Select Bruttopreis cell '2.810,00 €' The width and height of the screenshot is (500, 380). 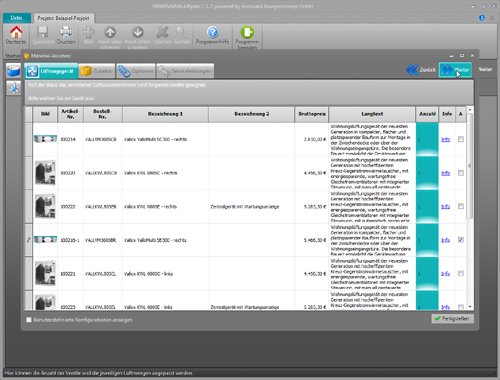(311, 139)
